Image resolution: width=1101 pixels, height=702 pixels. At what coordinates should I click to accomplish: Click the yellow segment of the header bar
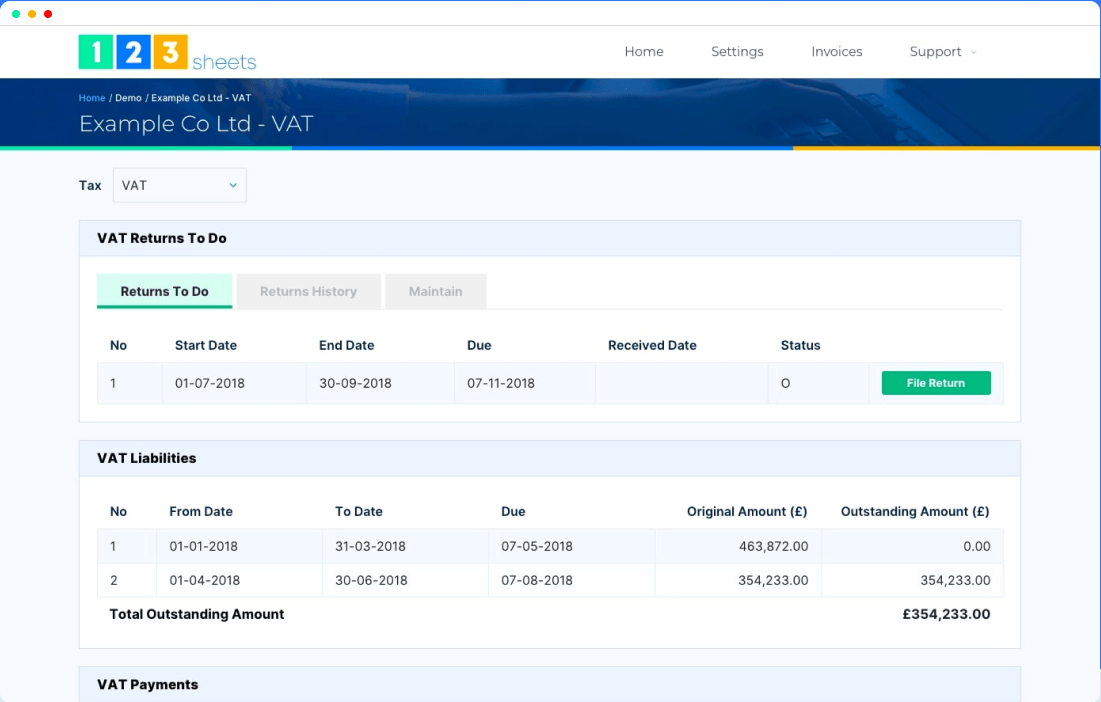coord(947,147)
